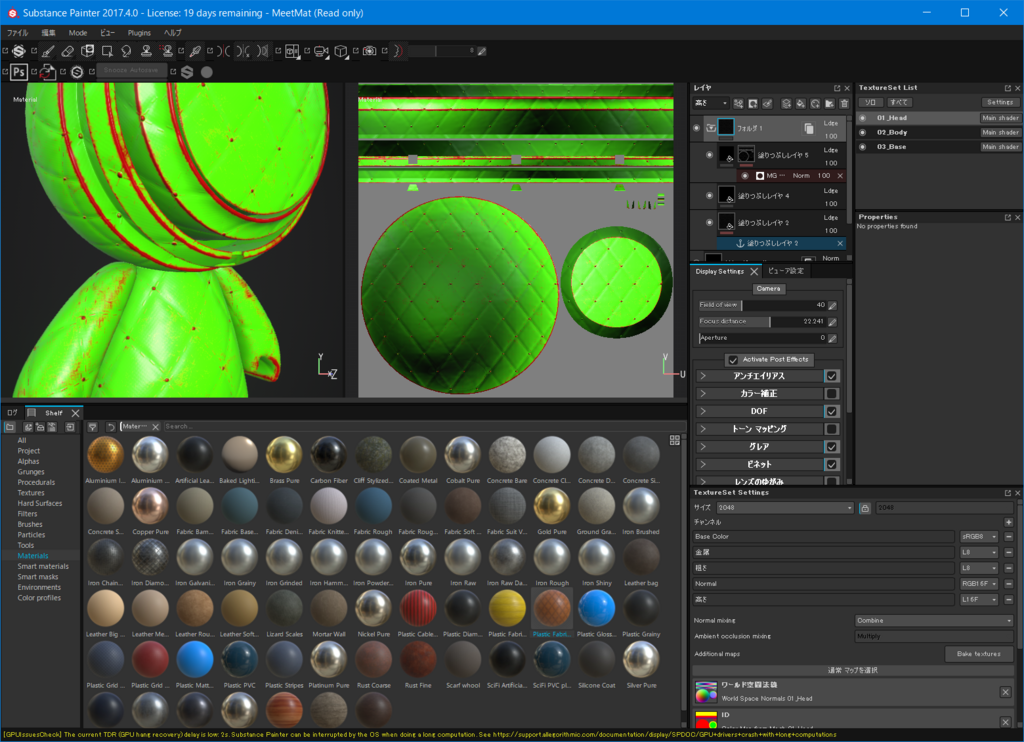Toggle the アンチエイリアス checkbox

[x=831, y=376]
